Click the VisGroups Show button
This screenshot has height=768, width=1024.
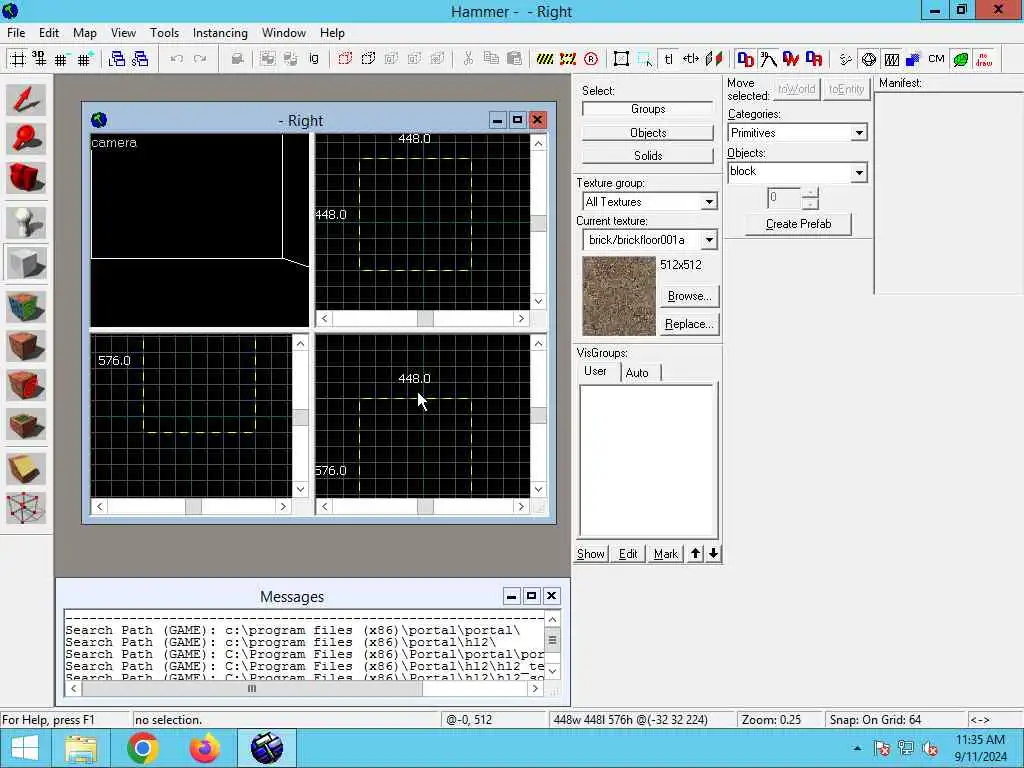pyautogui.click(x=590, y=554)
